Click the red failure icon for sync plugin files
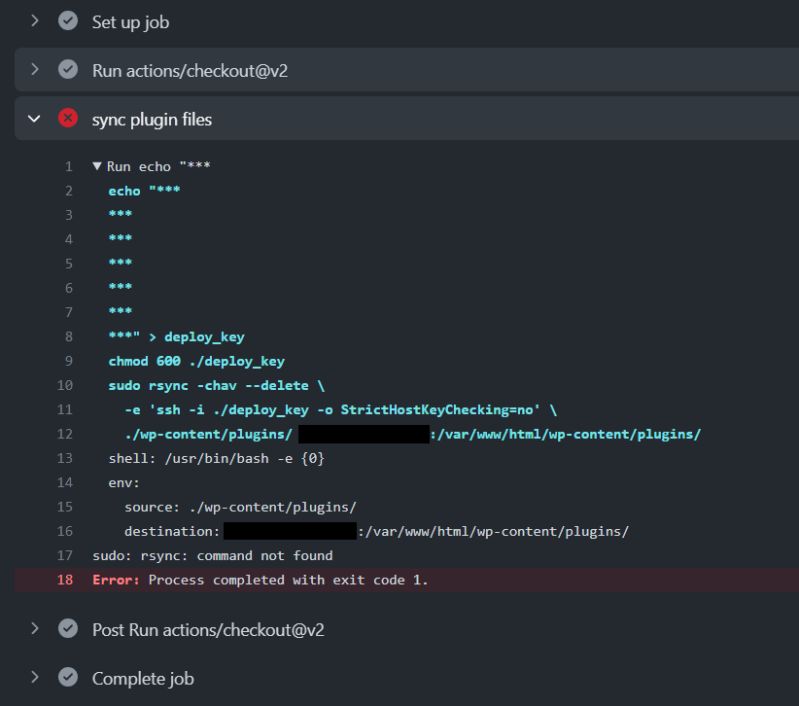 pos(68,118)
